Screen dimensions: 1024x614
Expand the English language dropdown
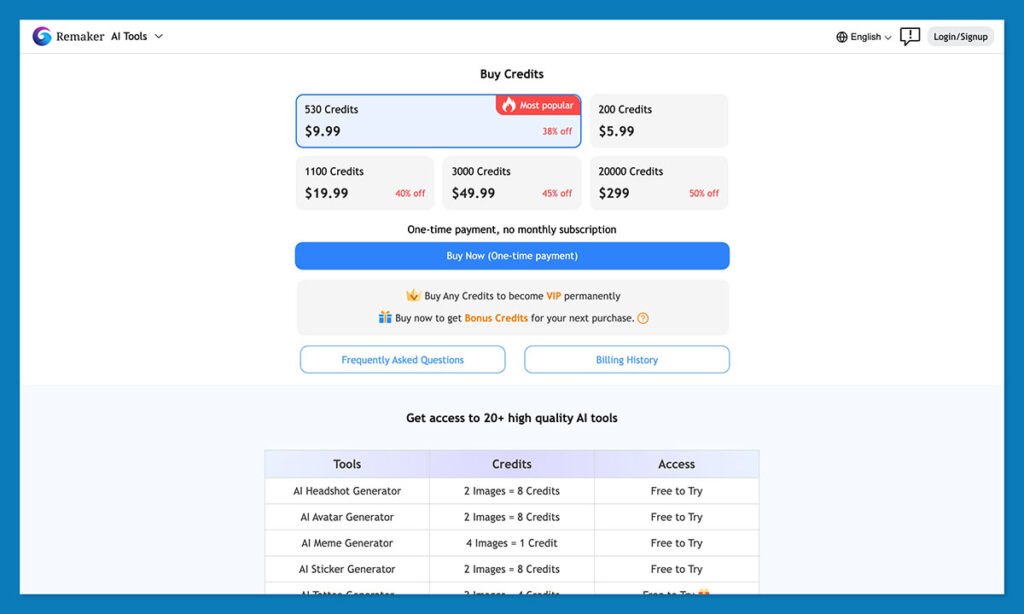pos(862,36)
